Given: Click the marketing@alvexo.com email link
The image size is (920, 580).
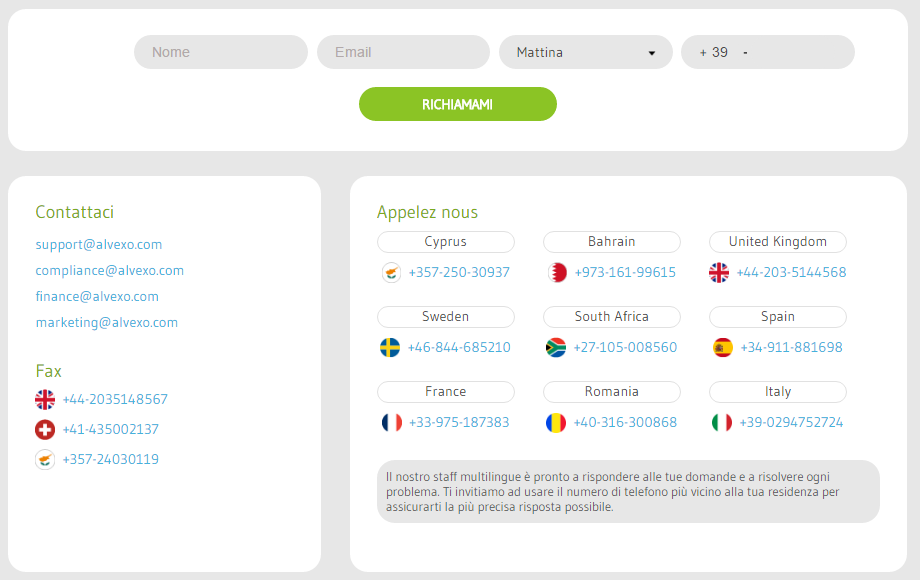Looking at the screenshot, I should tap(107, 323).
